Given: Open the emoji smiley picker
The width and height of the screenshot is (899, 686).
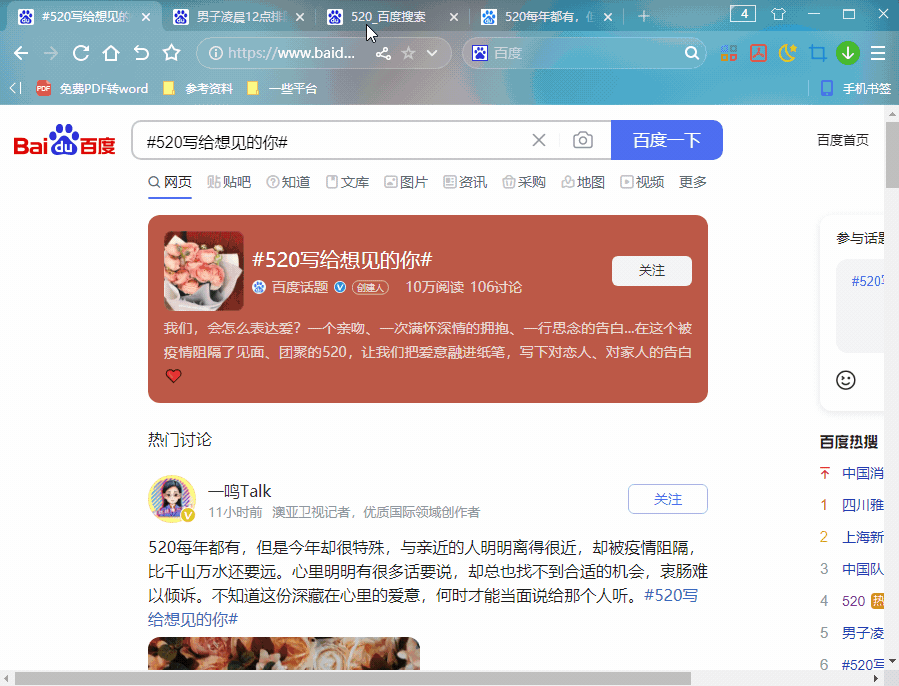Looking at the screenshot, I should pyautogui.click(x=846, y=380).
